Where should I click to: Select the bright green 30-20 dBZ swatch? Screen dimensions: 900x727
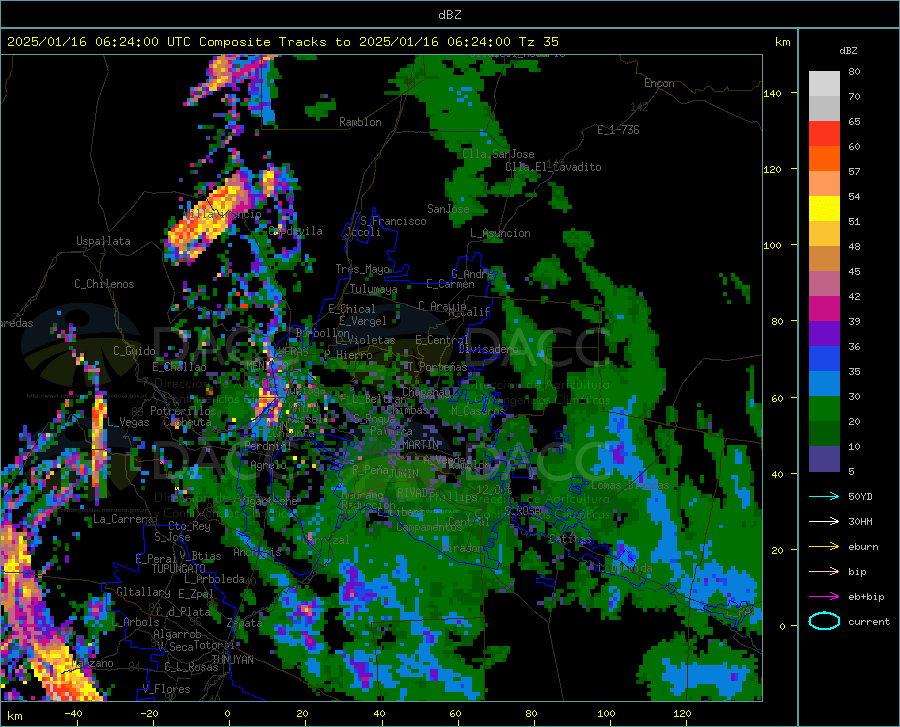click(824, 409)
